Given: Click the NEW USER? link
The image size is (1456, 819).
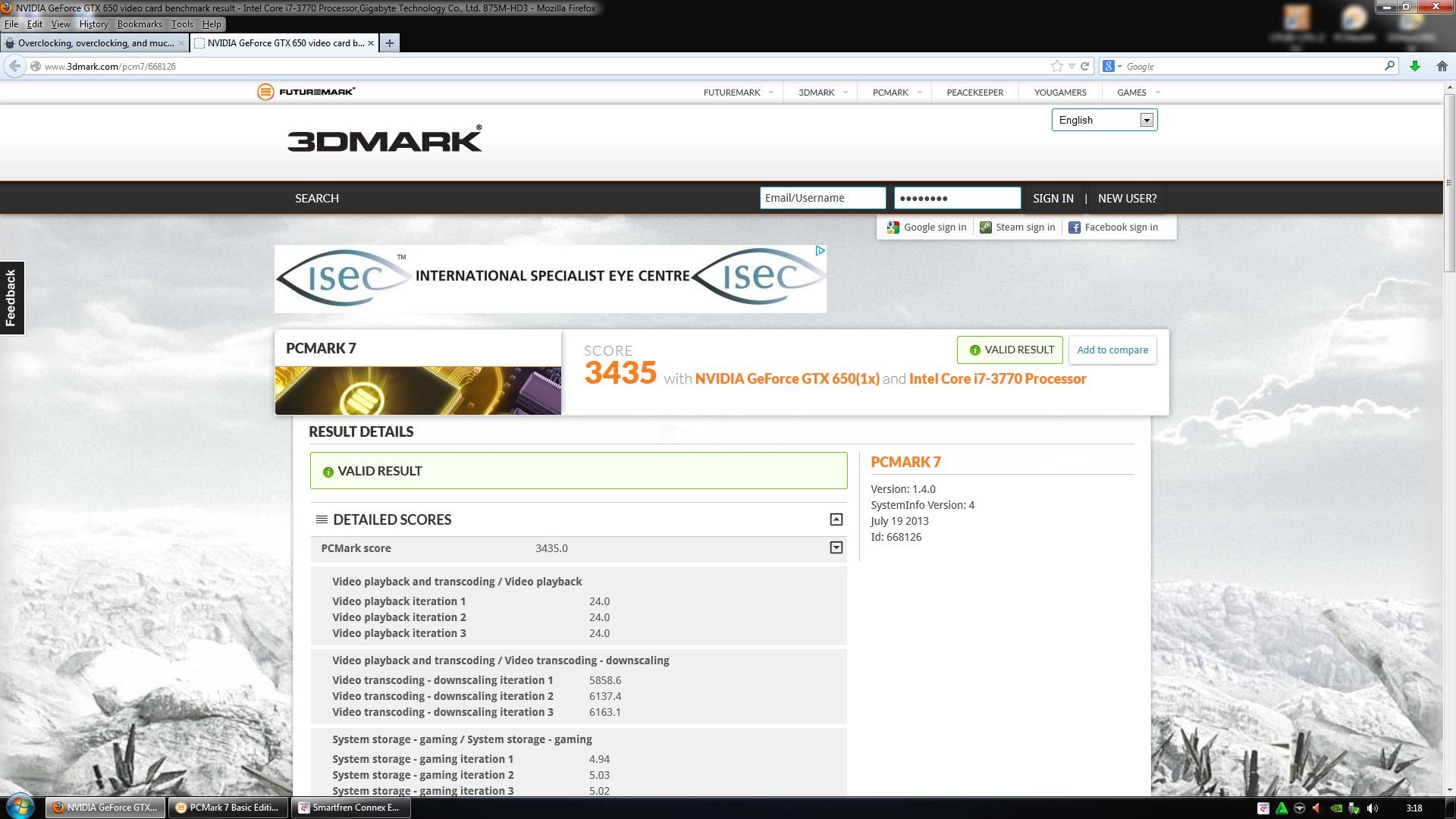Looking at the screenshot, I should (x=1128, y=198).
